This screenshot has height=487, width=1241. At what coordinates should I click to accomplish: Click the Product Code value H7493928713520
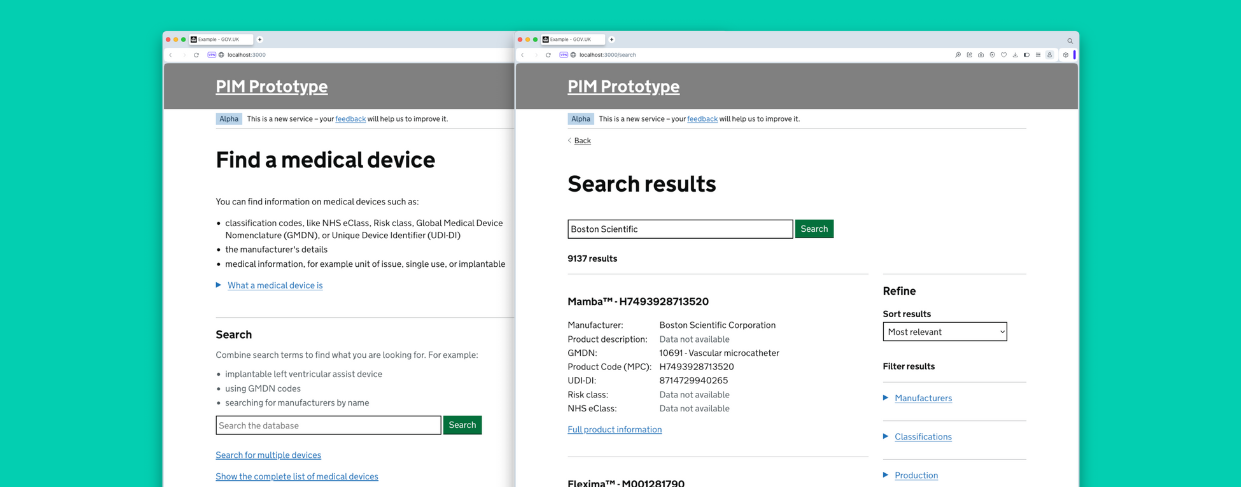pos(697,367)
